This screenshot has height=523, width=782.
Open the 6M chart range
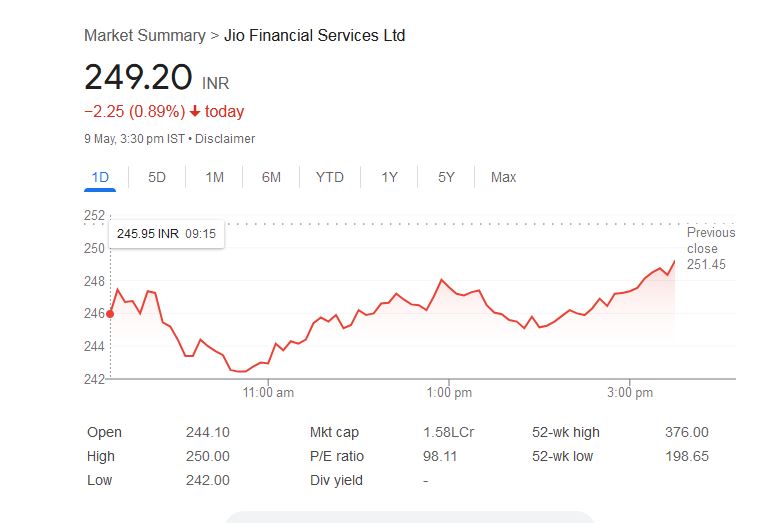(x=271, y=177)
